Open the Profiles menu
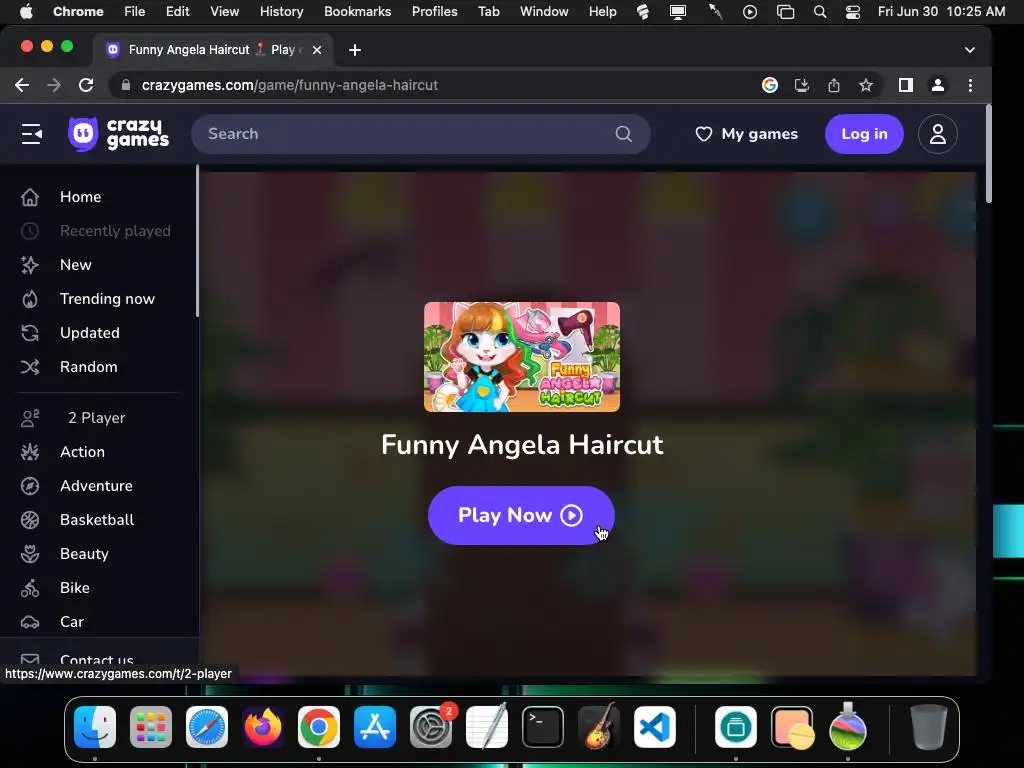This screenshot has width=1024, height=768. coord(434,11)
